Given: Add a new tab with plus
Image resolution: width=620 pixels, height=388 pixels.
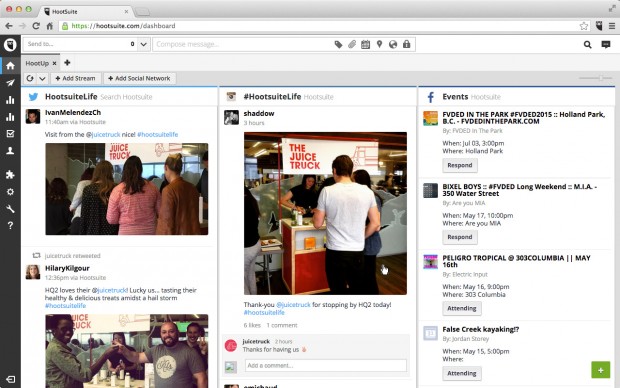Looking at the screenshot, I should coord(67,62).
